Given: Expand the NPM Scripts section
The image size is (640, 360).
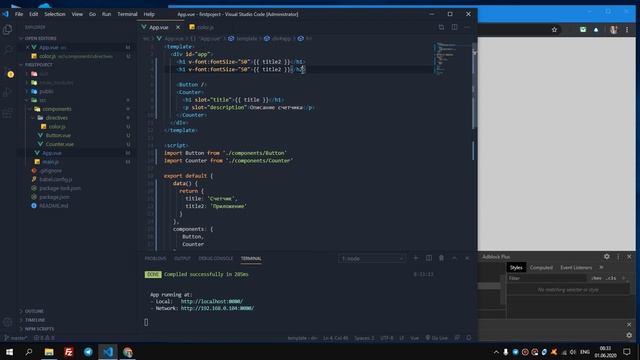Looking at the screenshot, I should coord(39,329).
